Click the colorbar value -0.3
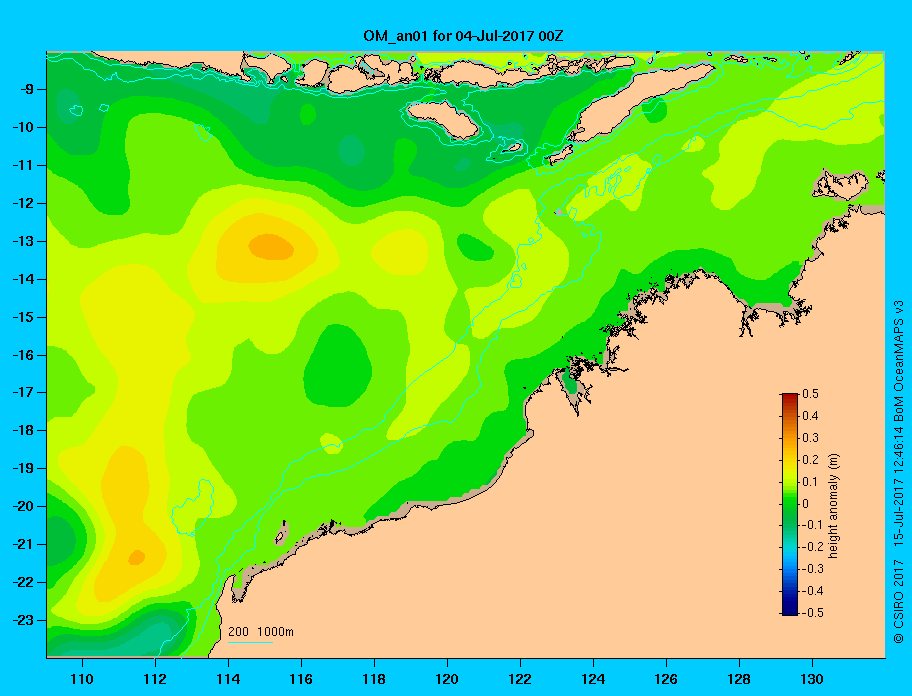 pos(813,569)
